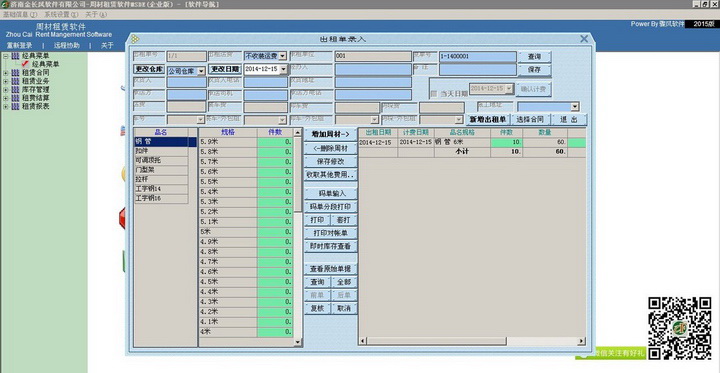
Task: Click the 查询 button next to order number
Action: 534,57
